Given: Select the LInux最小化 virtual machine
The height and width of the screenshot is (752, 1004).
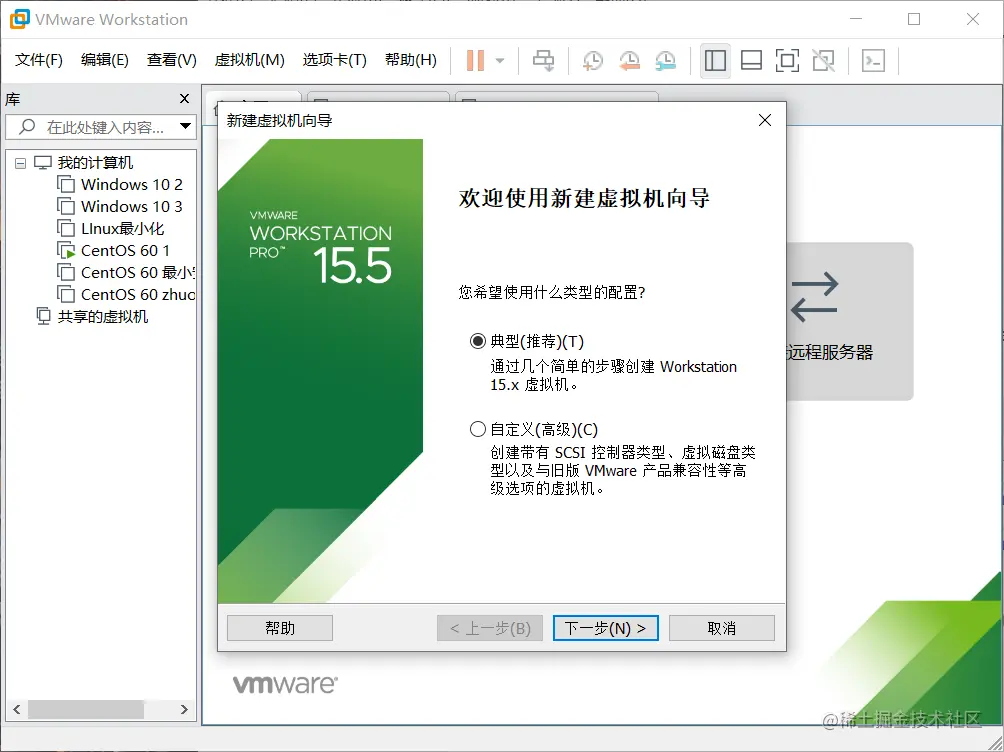Looking at the screenshot, I should [x=122, y=229].
